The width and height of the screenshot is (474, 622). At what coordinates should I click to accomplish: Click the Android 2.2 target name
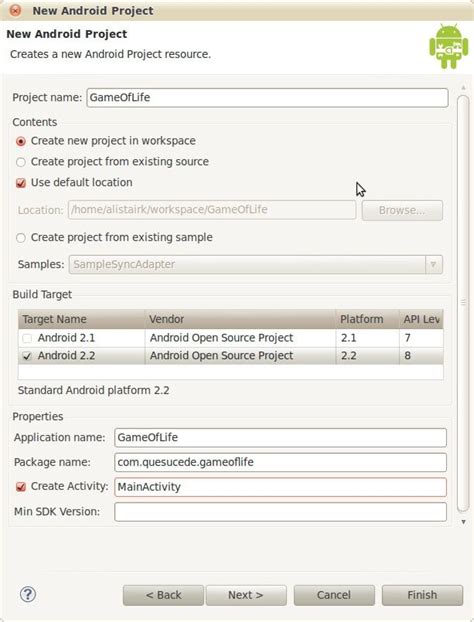point(66,356)
